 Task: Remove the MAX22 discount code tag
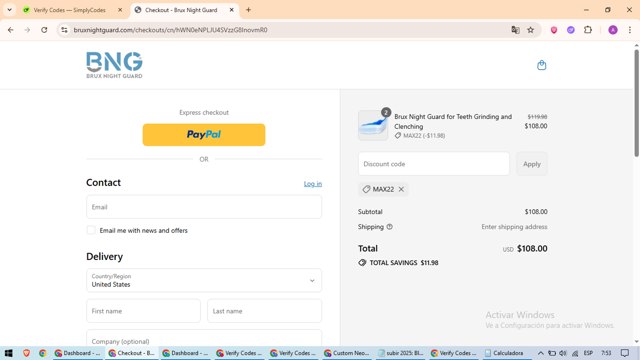click(401, 189)
